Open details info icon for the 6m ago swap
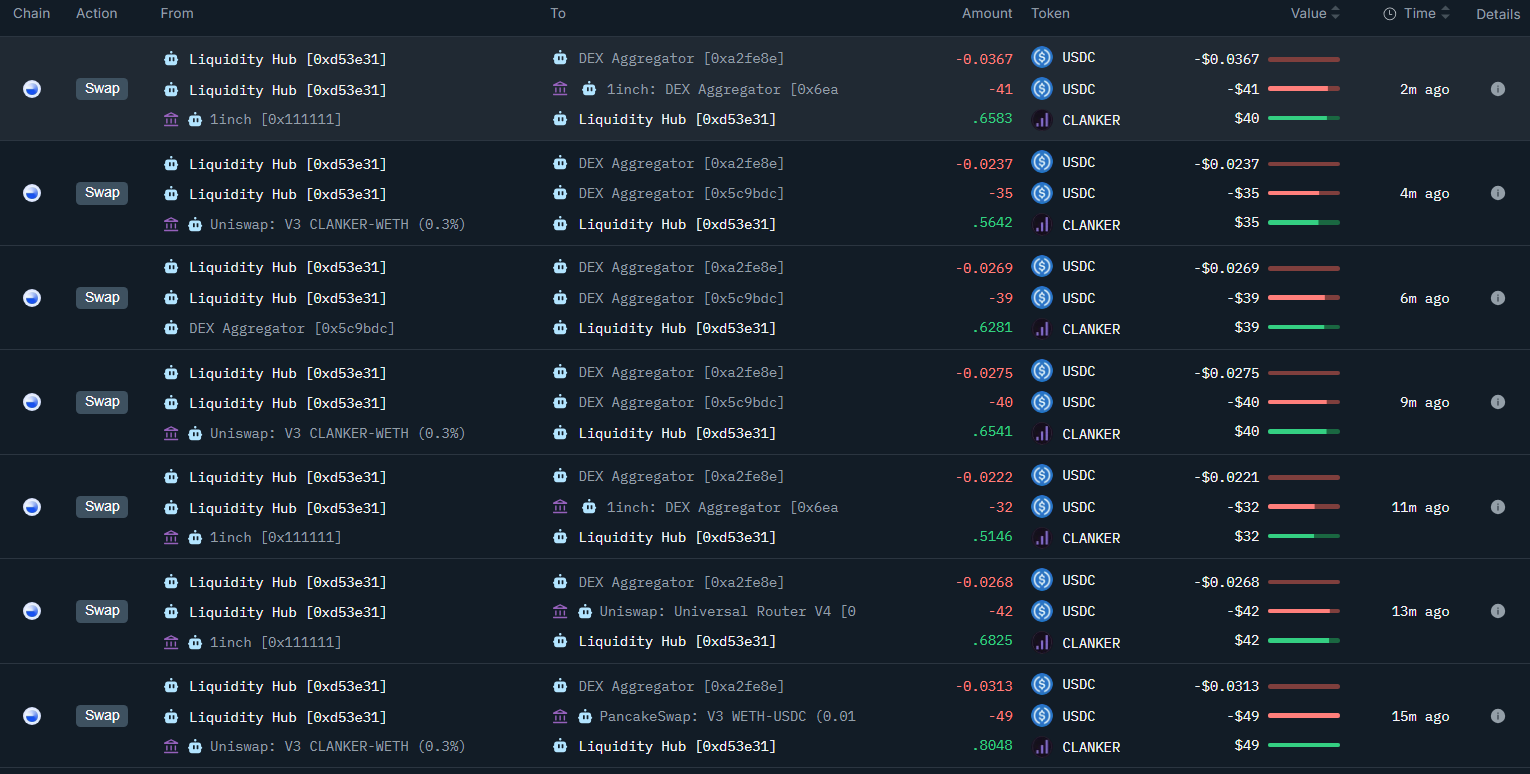Screen dimensions: 1530x774 click(1498, 298)
